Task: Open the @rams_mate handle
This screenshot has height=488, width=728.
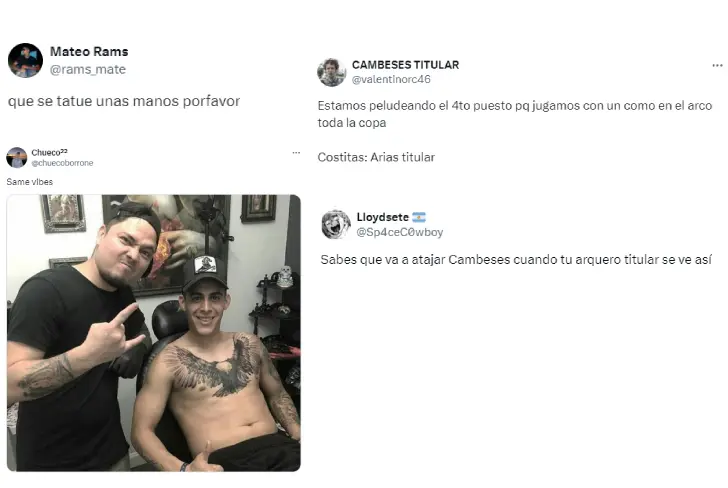Action: click(x=88, y=70)
